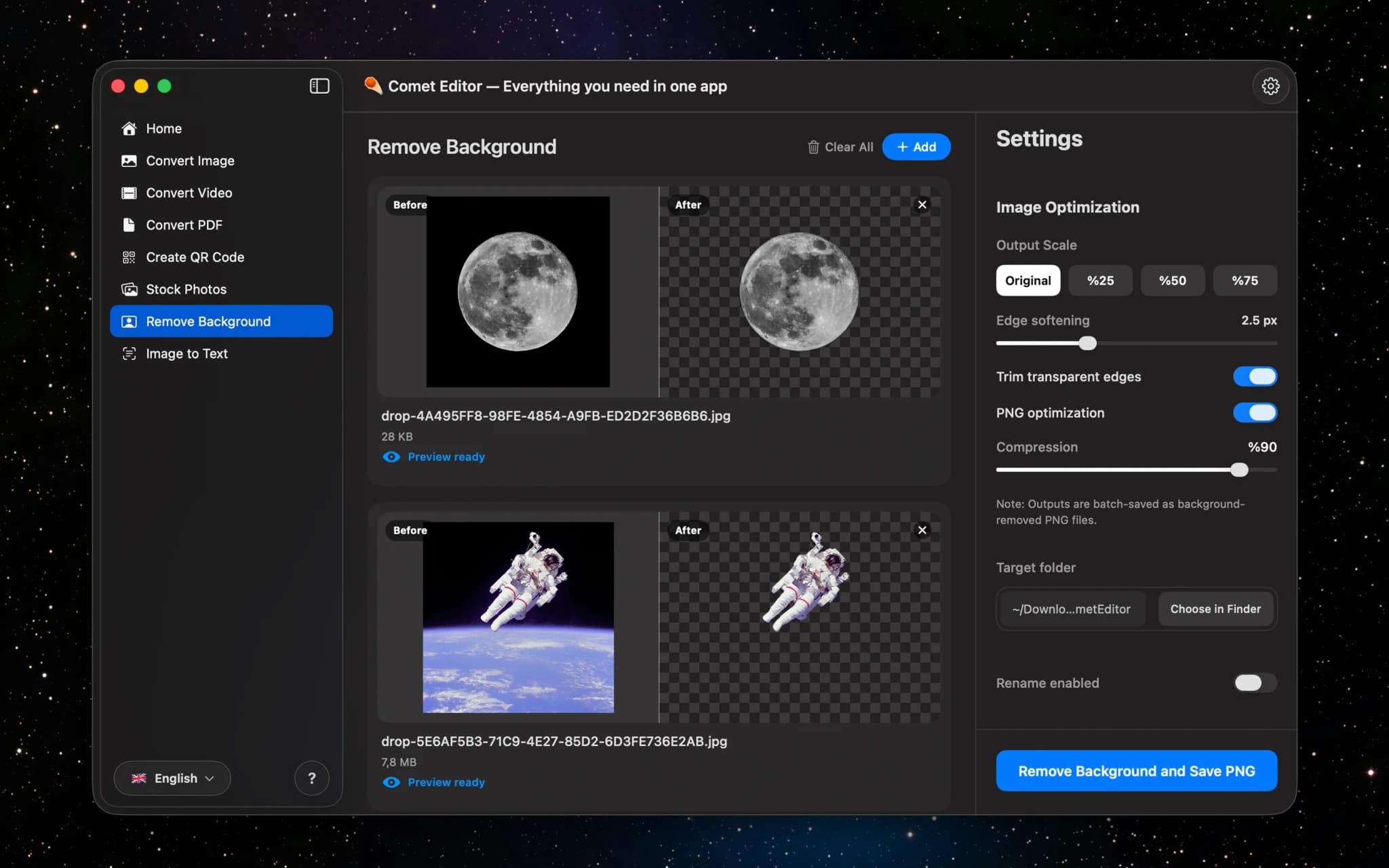Open the English language dropdown
This screenshot has height=868, width=1389.
172,778
